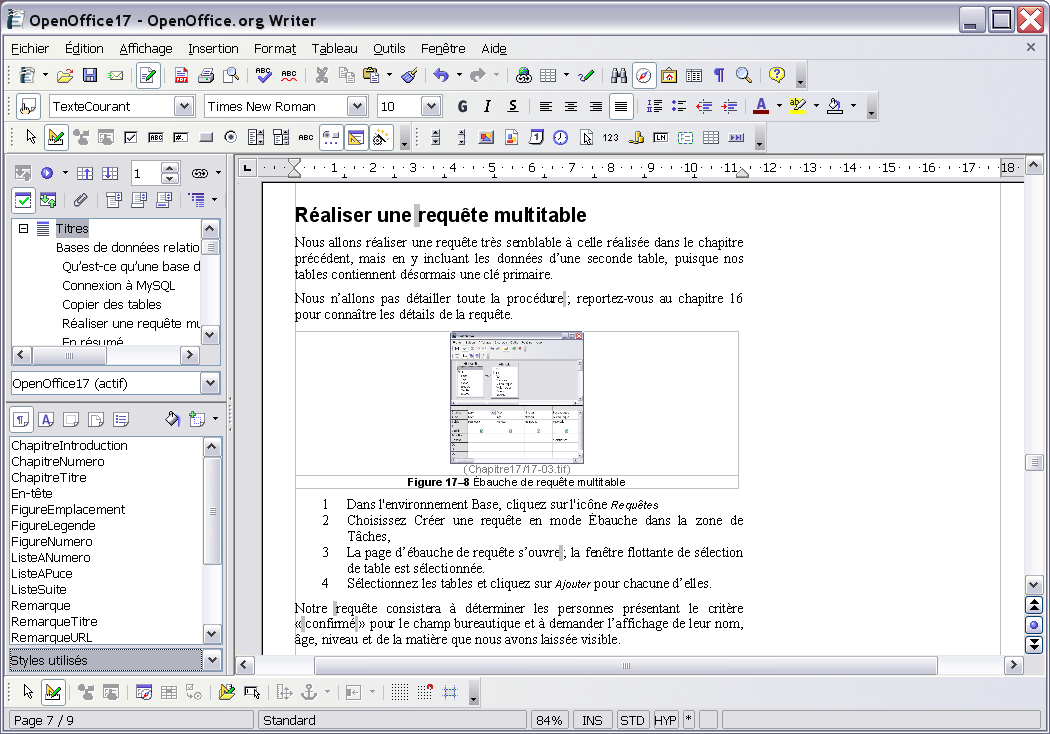The image size is (1050, 734).
Task: Print the file directly
Action: 206,76
